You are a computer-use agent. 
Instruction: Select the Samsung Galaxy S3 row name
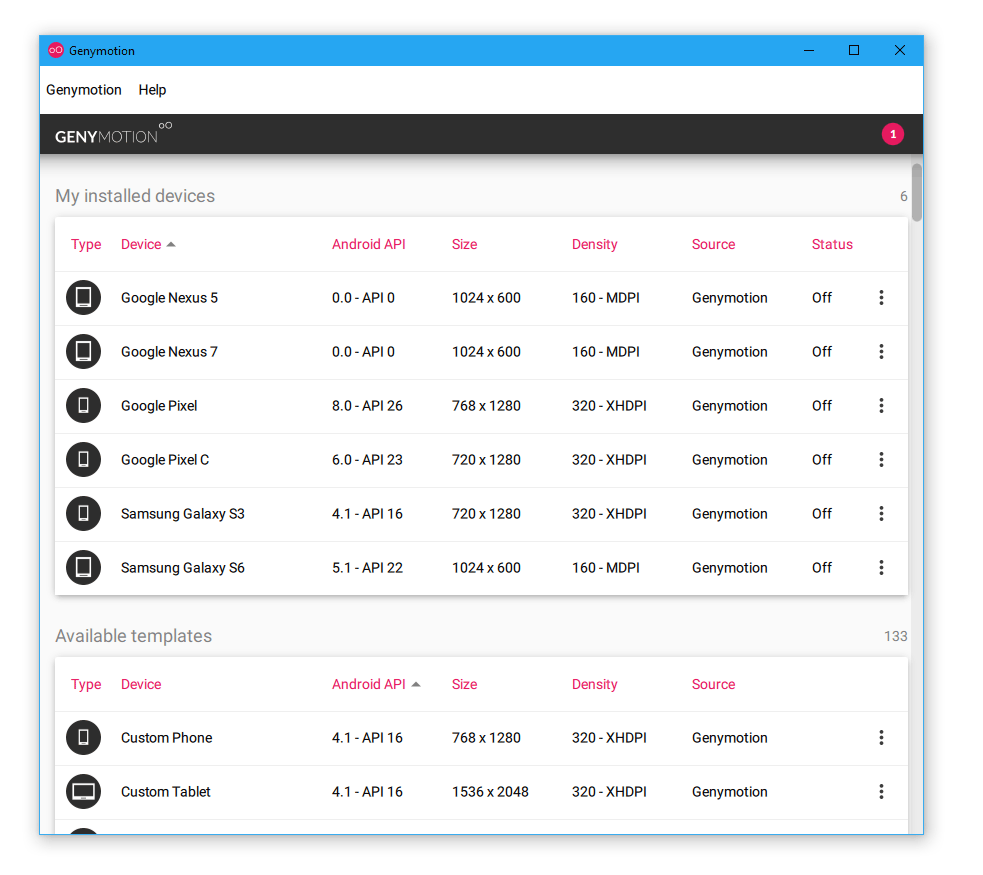tap(182, 513)
